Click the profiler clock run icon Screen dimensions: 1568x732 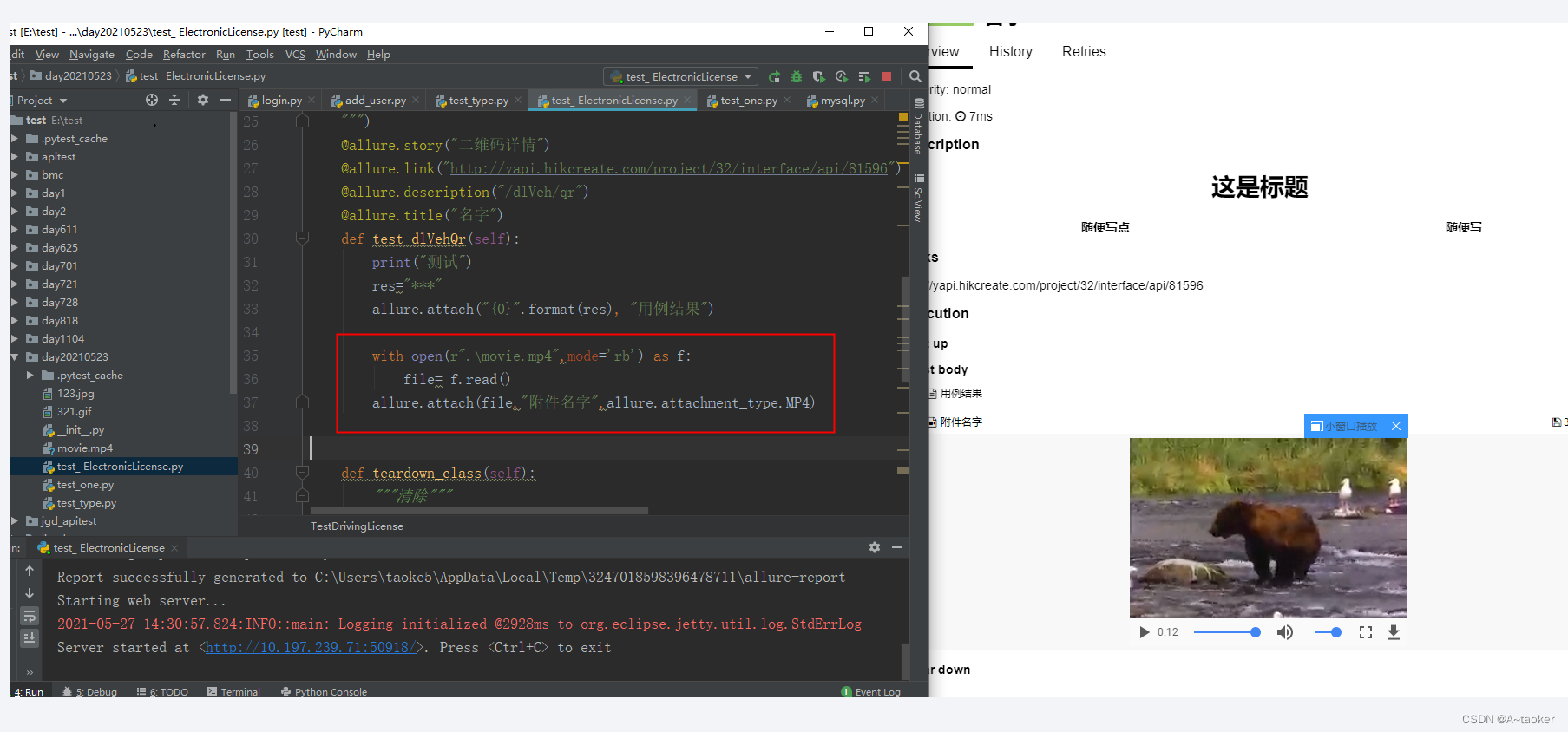click(841, 76)
